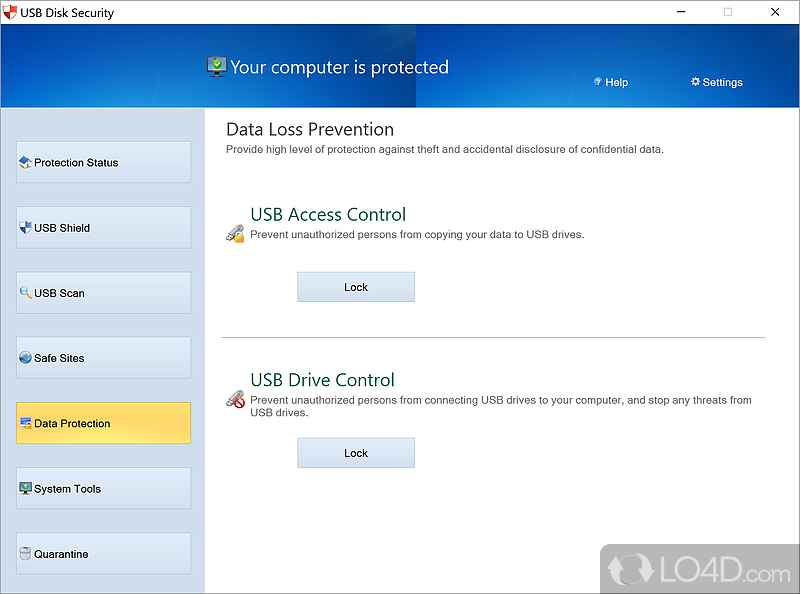Open the Safe Sites section
The width and height of the screenshot is (800, 594).
pyautogui.click(x=104, y=358)
